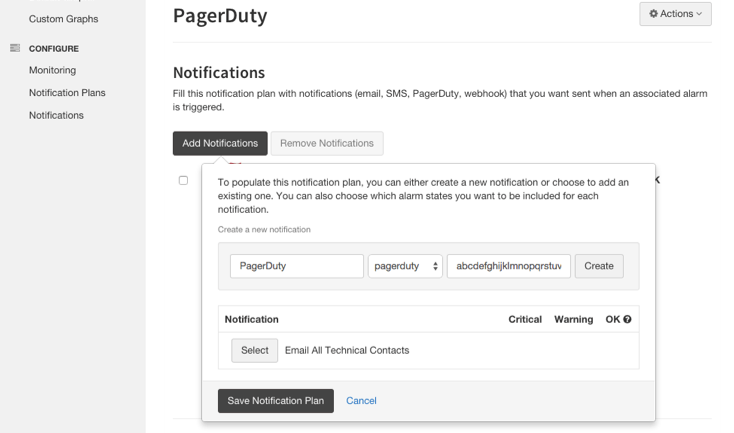The height and width of the screenshot is (433, 734).
Task: Click the Remove Notifications button
Action: pyautogui.click(x=327, y=143)
